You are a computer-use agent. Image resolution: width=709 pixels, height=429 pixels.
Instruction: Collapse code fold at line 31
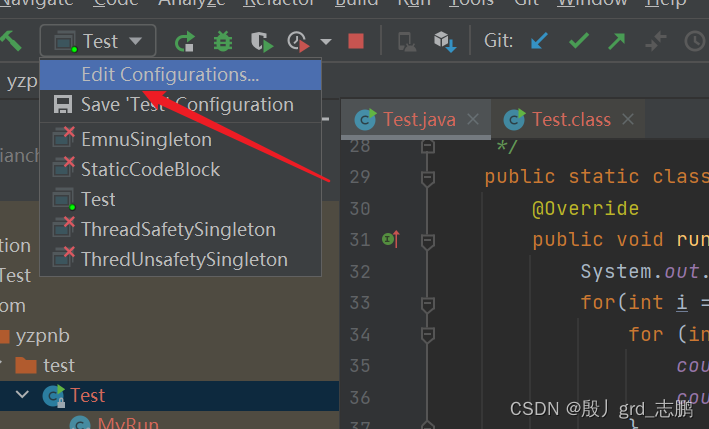427,240
